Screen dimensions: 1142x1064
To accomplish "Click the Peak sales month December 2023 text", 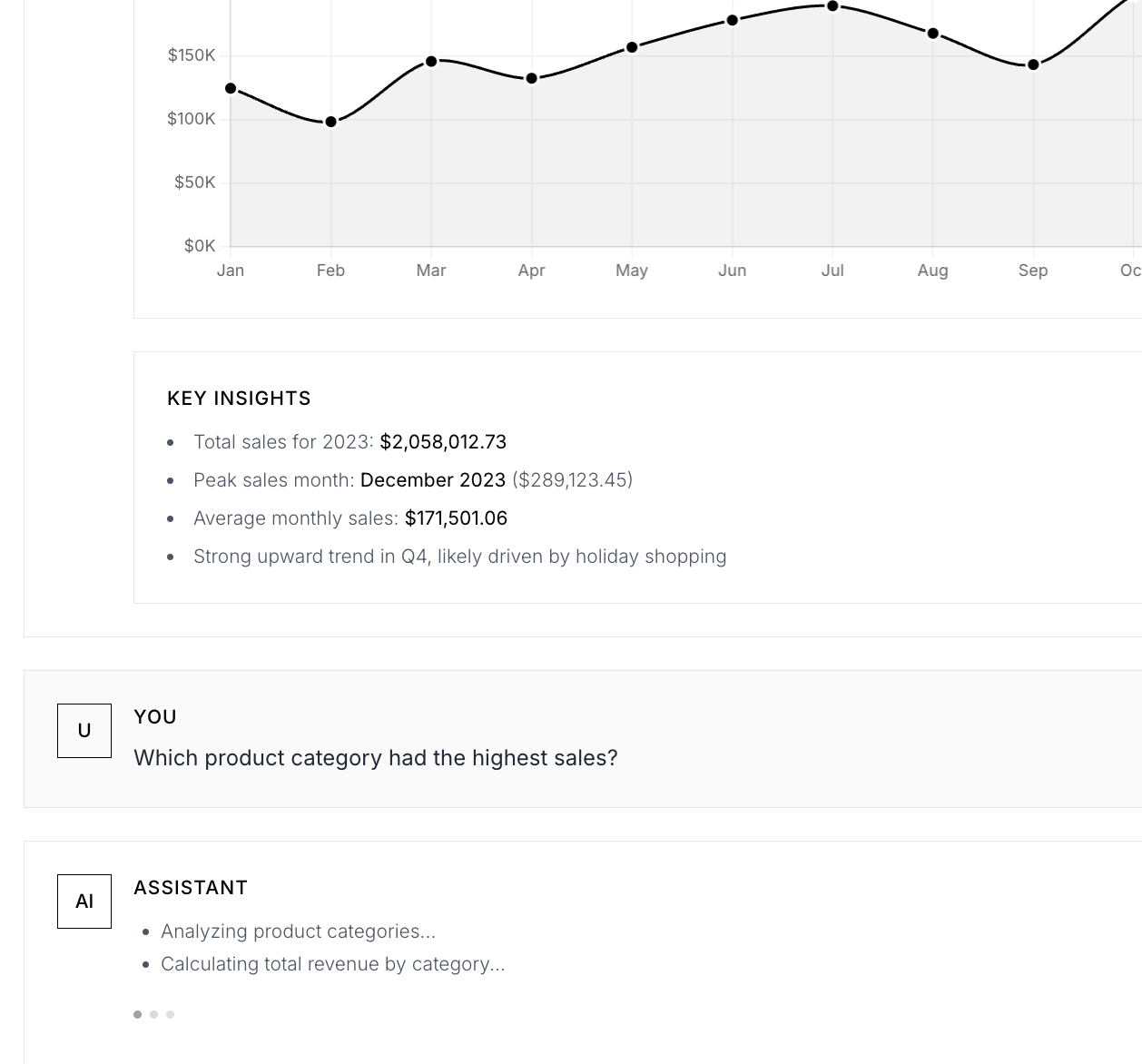I will point(433,480).
